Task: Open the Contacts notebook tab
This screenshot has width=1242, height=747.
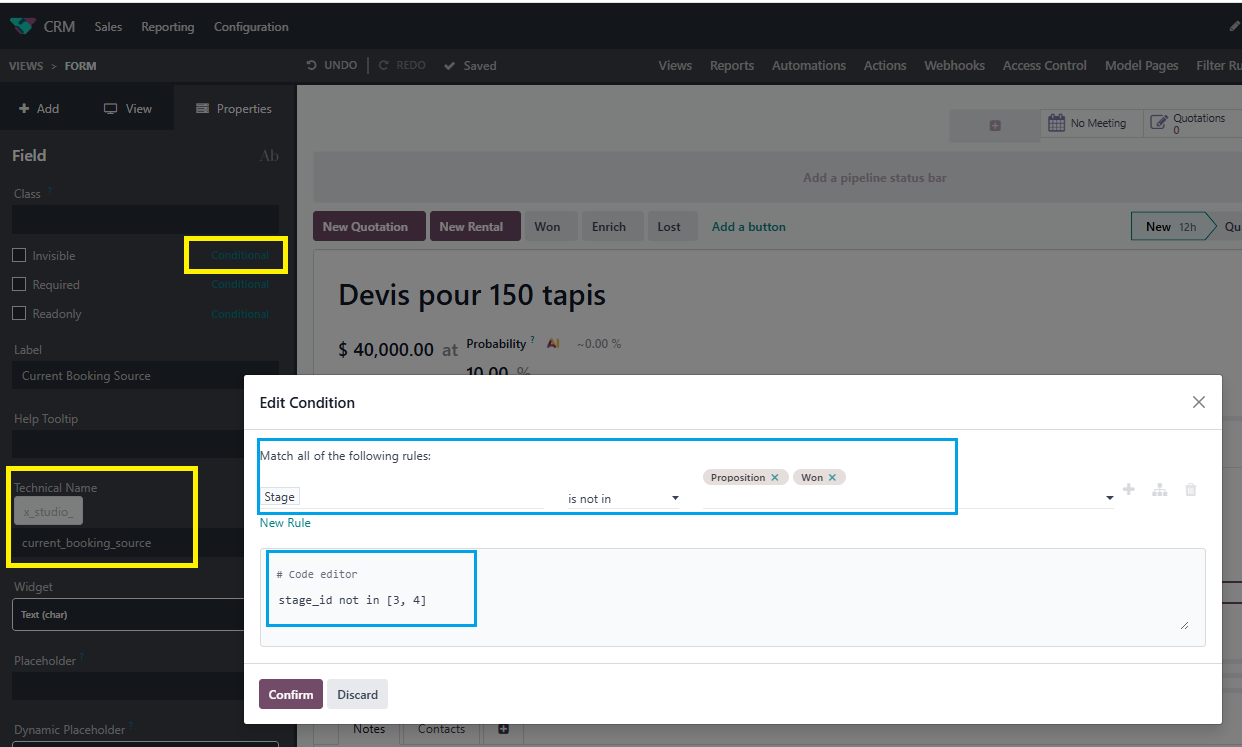Action: (x=441, y=729)
